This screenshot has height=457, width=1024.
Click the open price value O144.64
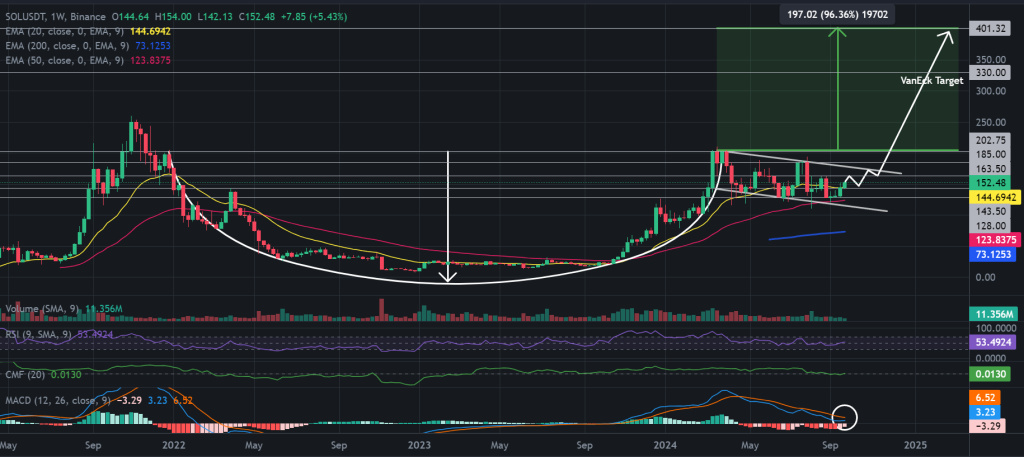tap(129, 18)
